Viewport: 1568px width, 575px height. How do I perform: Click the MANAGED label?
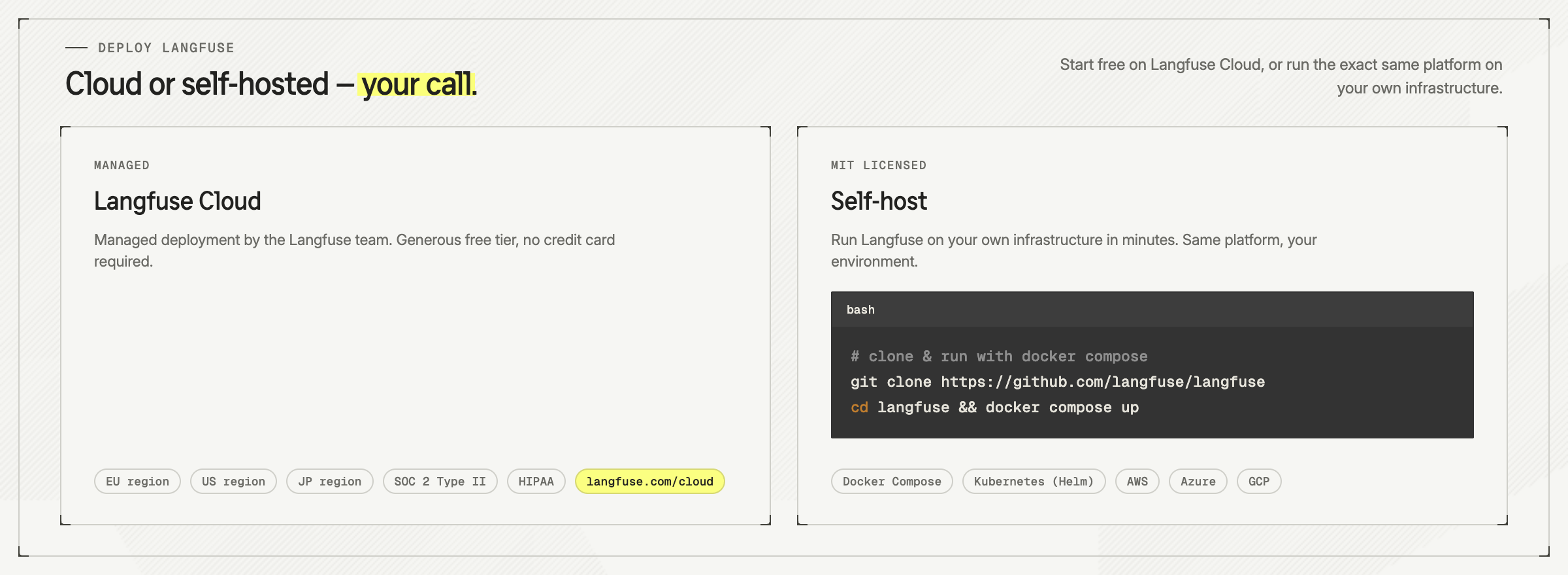click(122, 165)
